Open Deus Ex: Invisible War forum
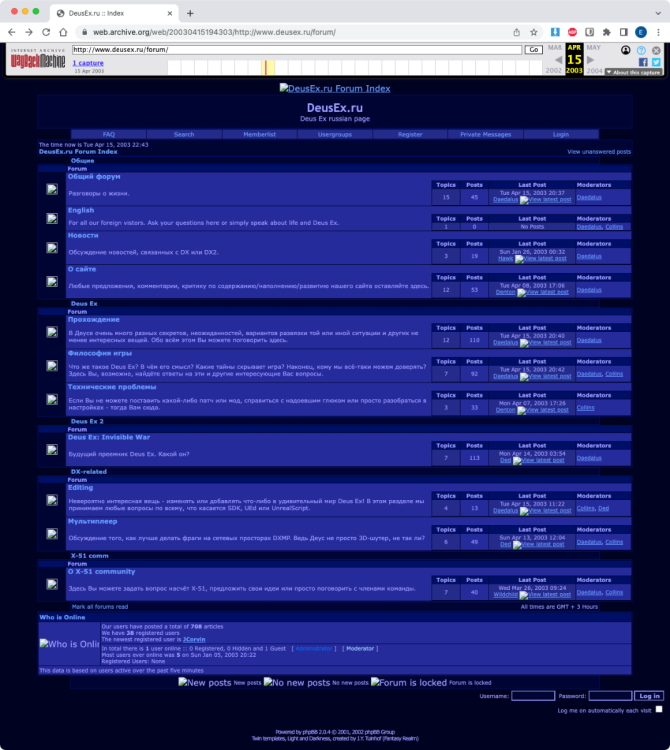This screenshot has width=670, height=750. [x=109, y=437]
